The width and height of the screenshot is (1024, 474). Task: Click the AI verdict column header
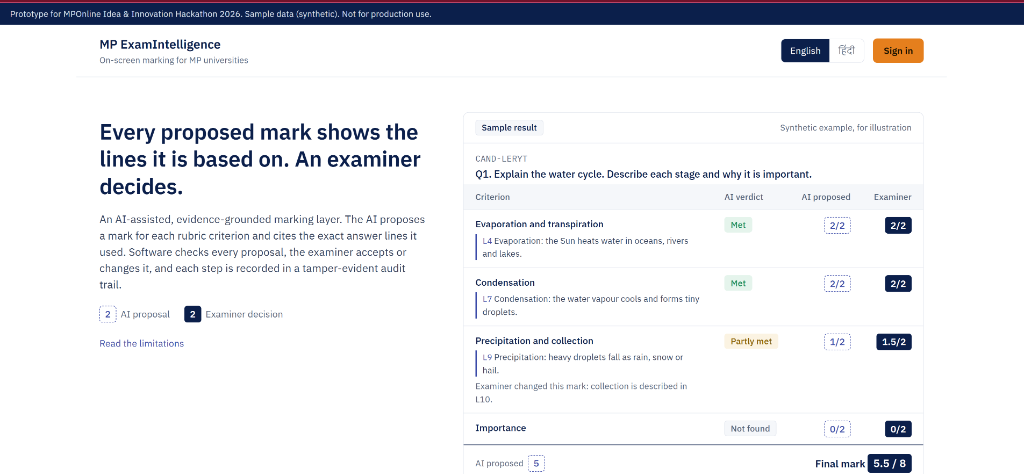pyautogui.click(x=743, y=197)
